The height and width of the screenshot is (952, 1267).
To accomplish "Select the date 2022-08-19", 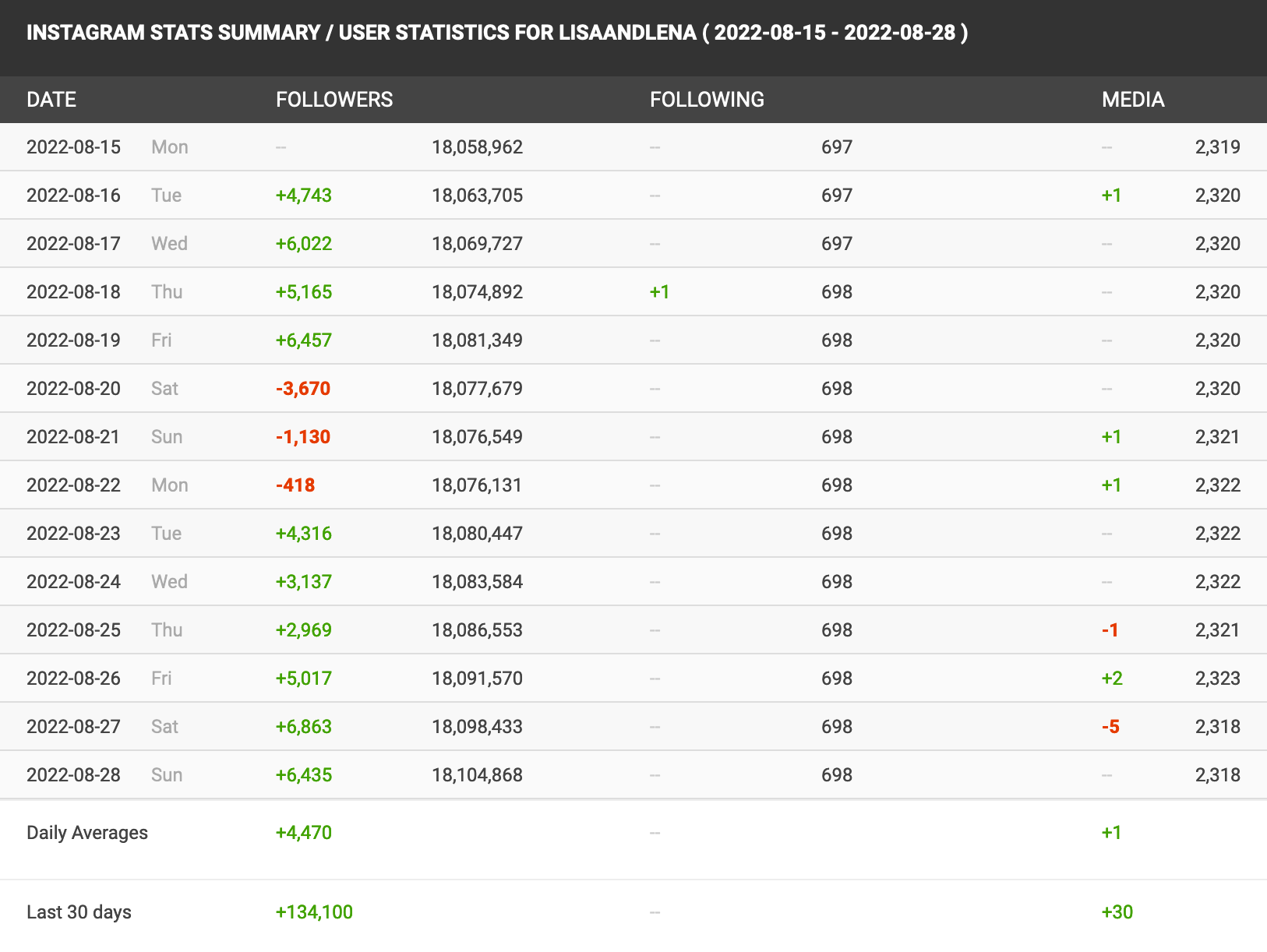I will pos(73,340).
